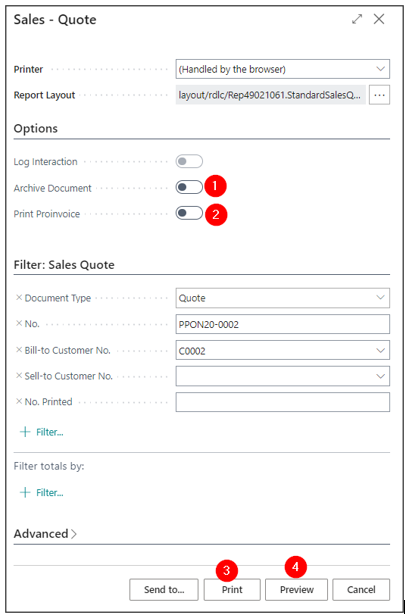Open Report Layout ellipsis lookup button

[x=379, y=95]
